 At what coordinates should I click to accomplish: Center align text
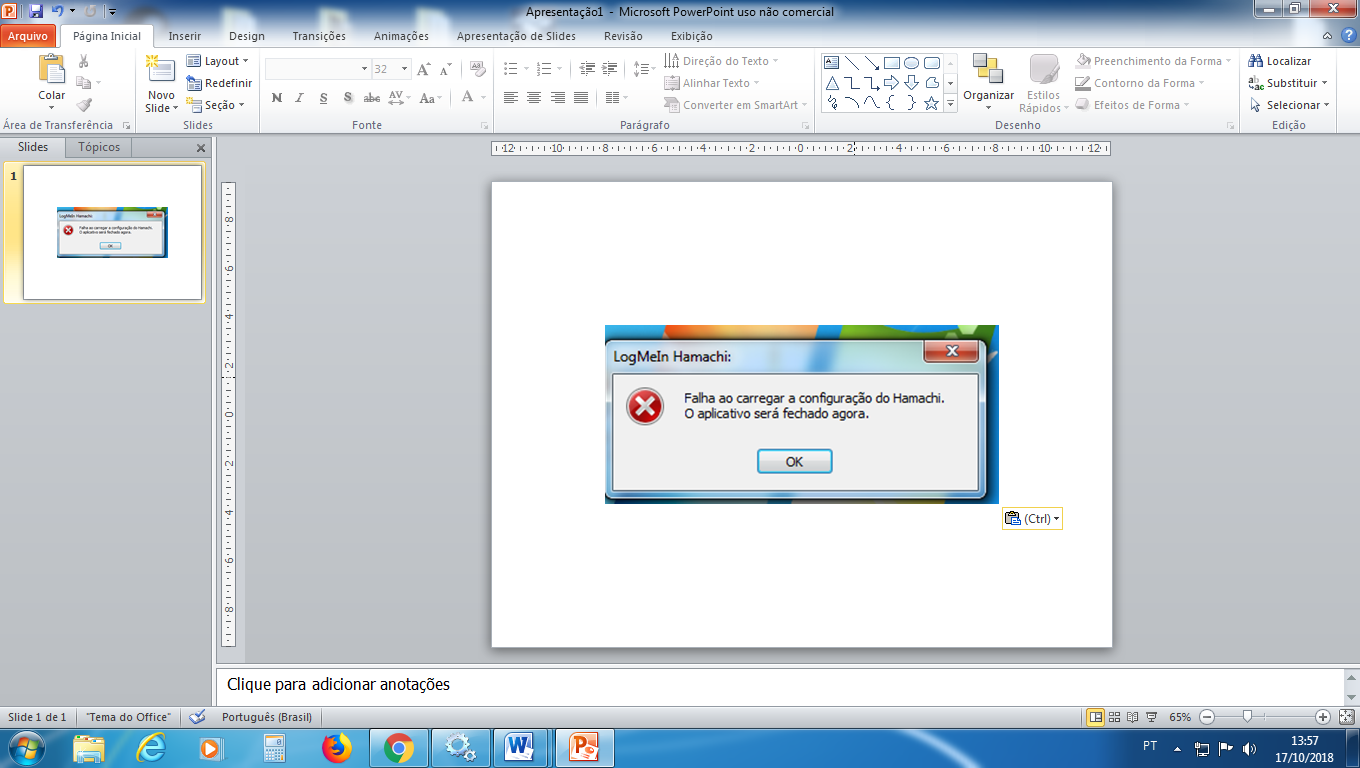pos(534,98)
